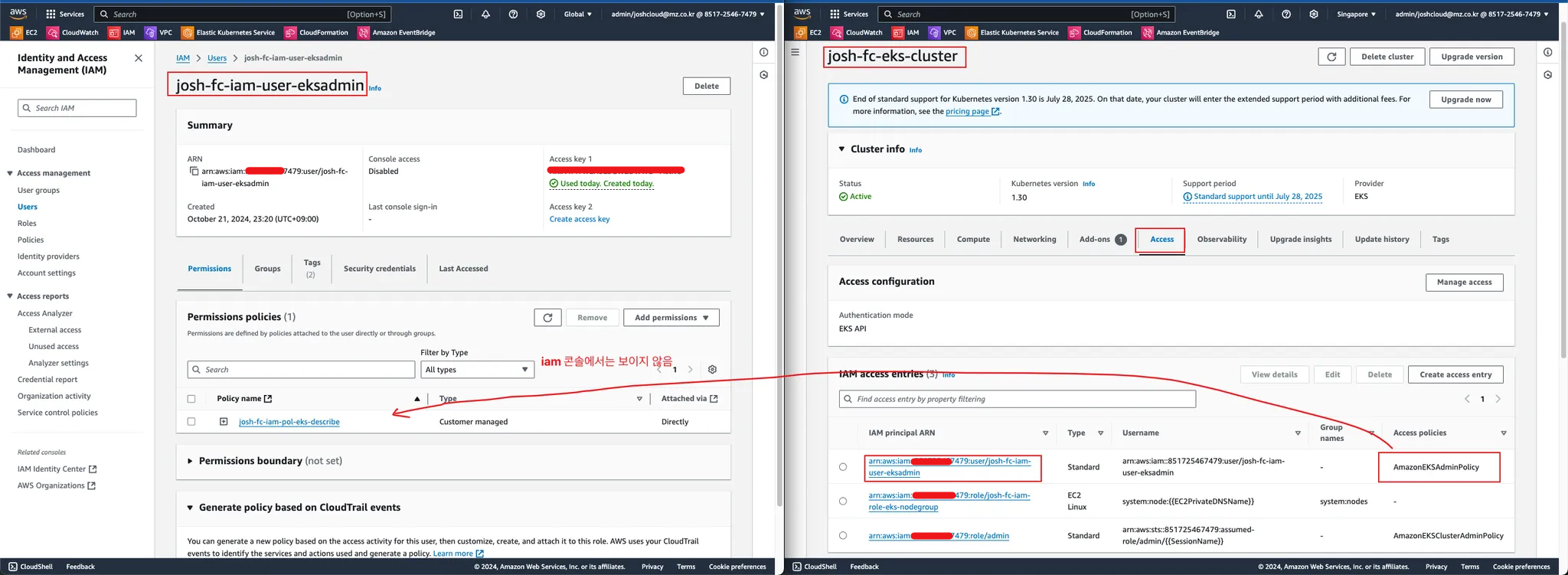1568x575 pixels.
Task: Open info panel icon at right edge of EKS window
Action: point(1547,52)
